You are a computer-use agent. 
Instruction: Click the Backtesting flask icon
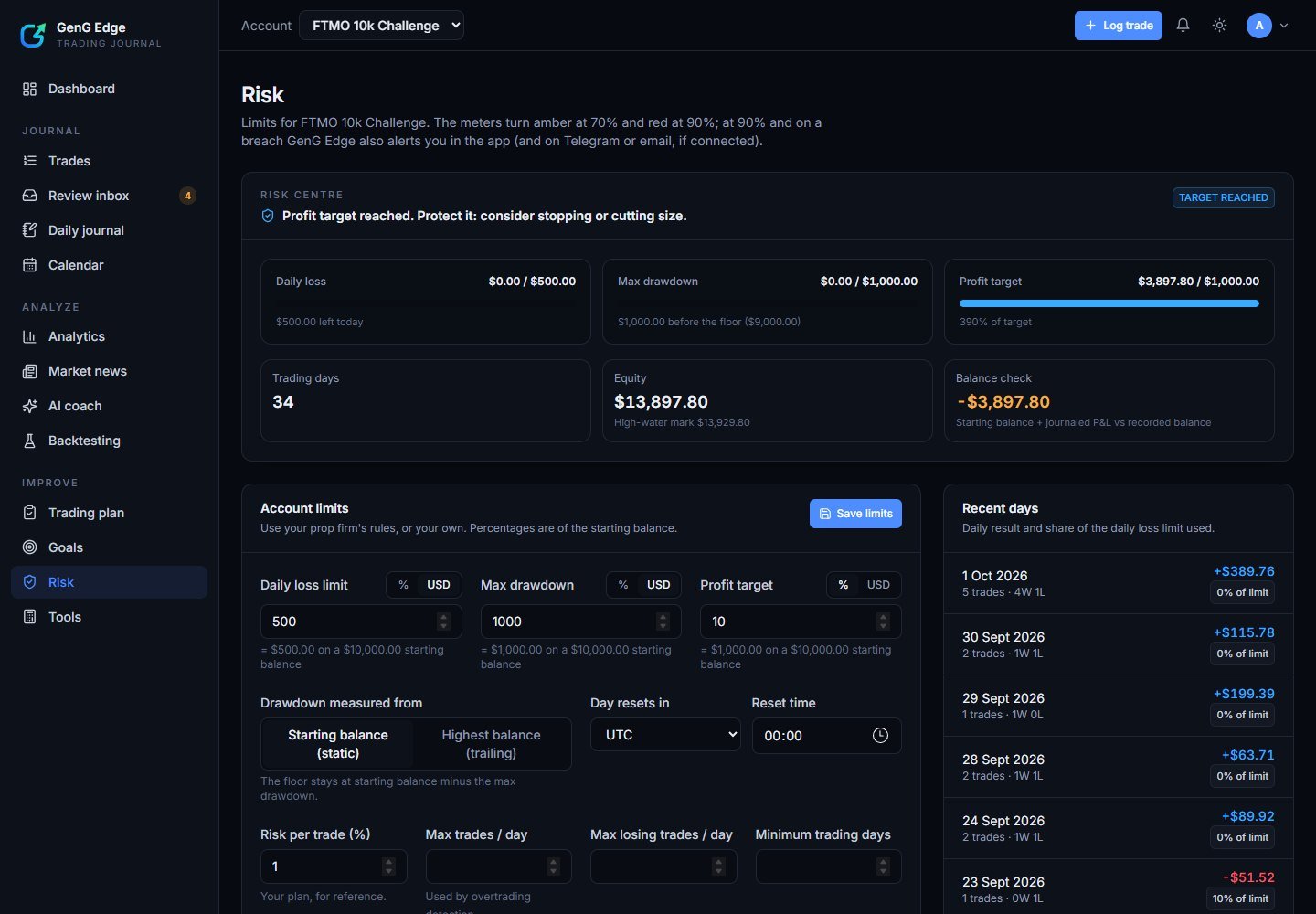coord(29,441)
